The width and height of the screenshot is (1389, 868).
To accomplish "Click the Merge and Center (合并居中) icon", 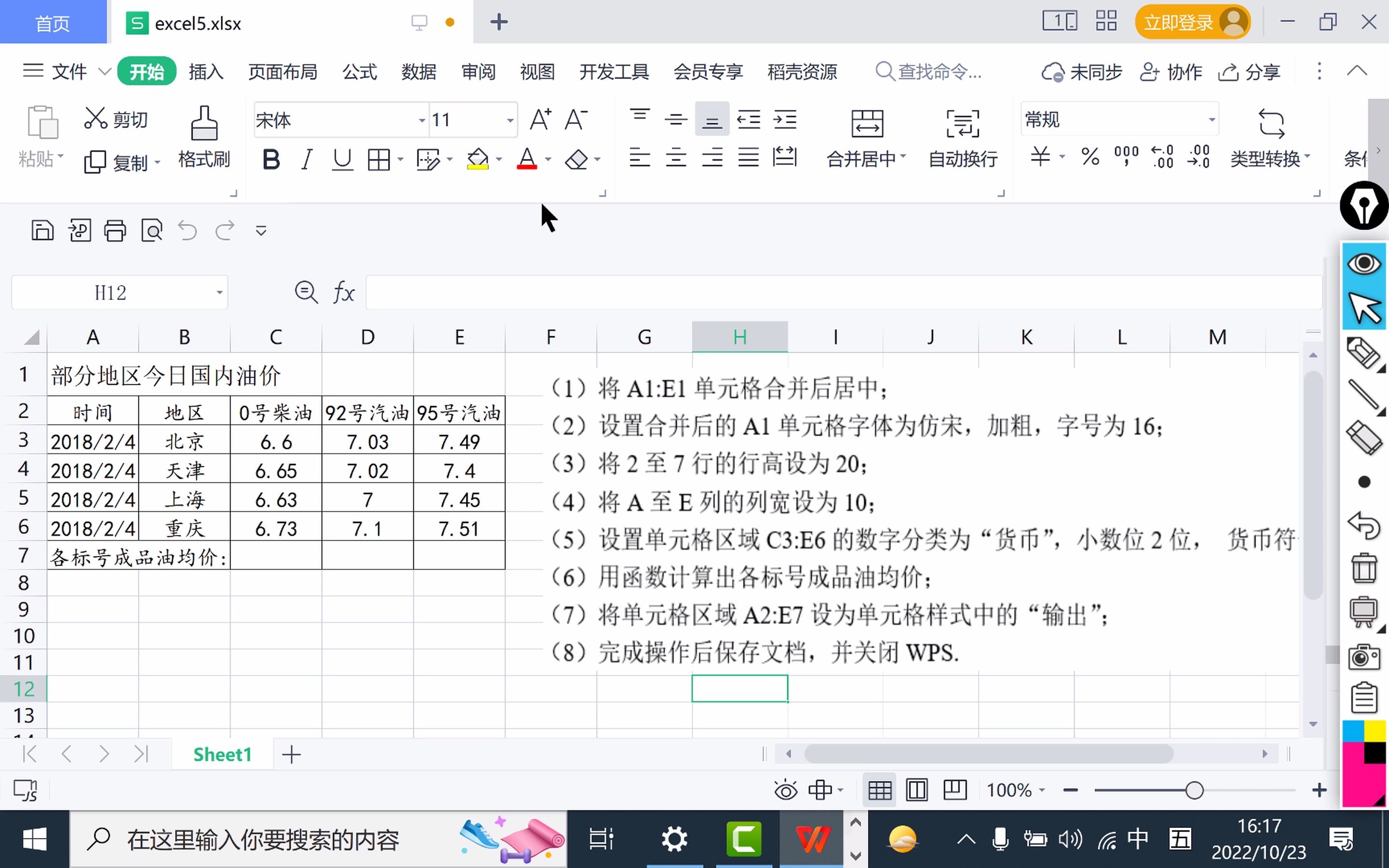I will (x=867, y=124).
